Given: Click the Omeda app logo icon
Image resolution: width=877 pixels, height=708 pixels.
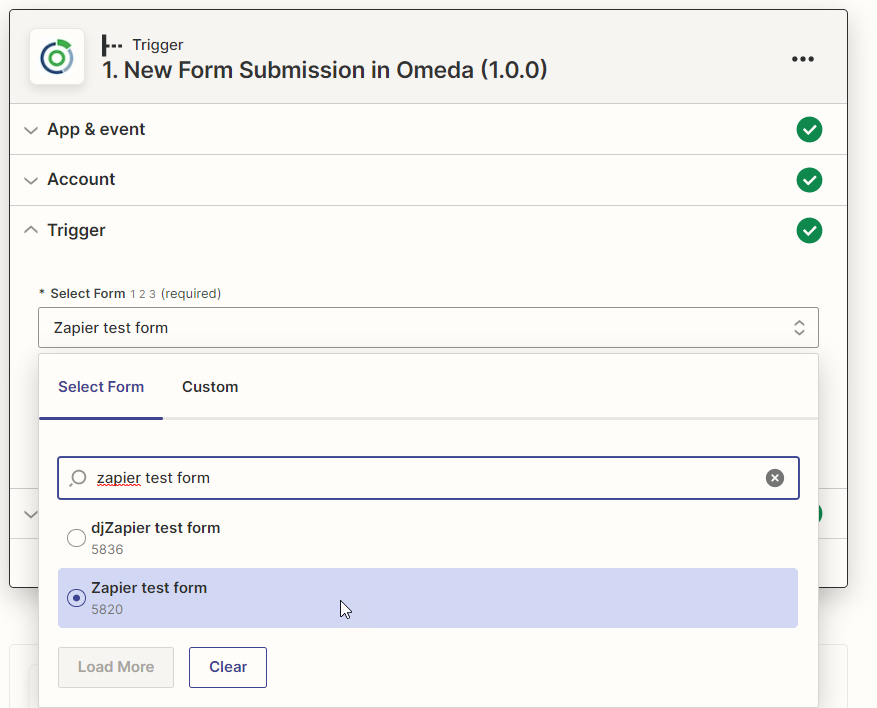Looking at the screenshot, I should point(57,57).
